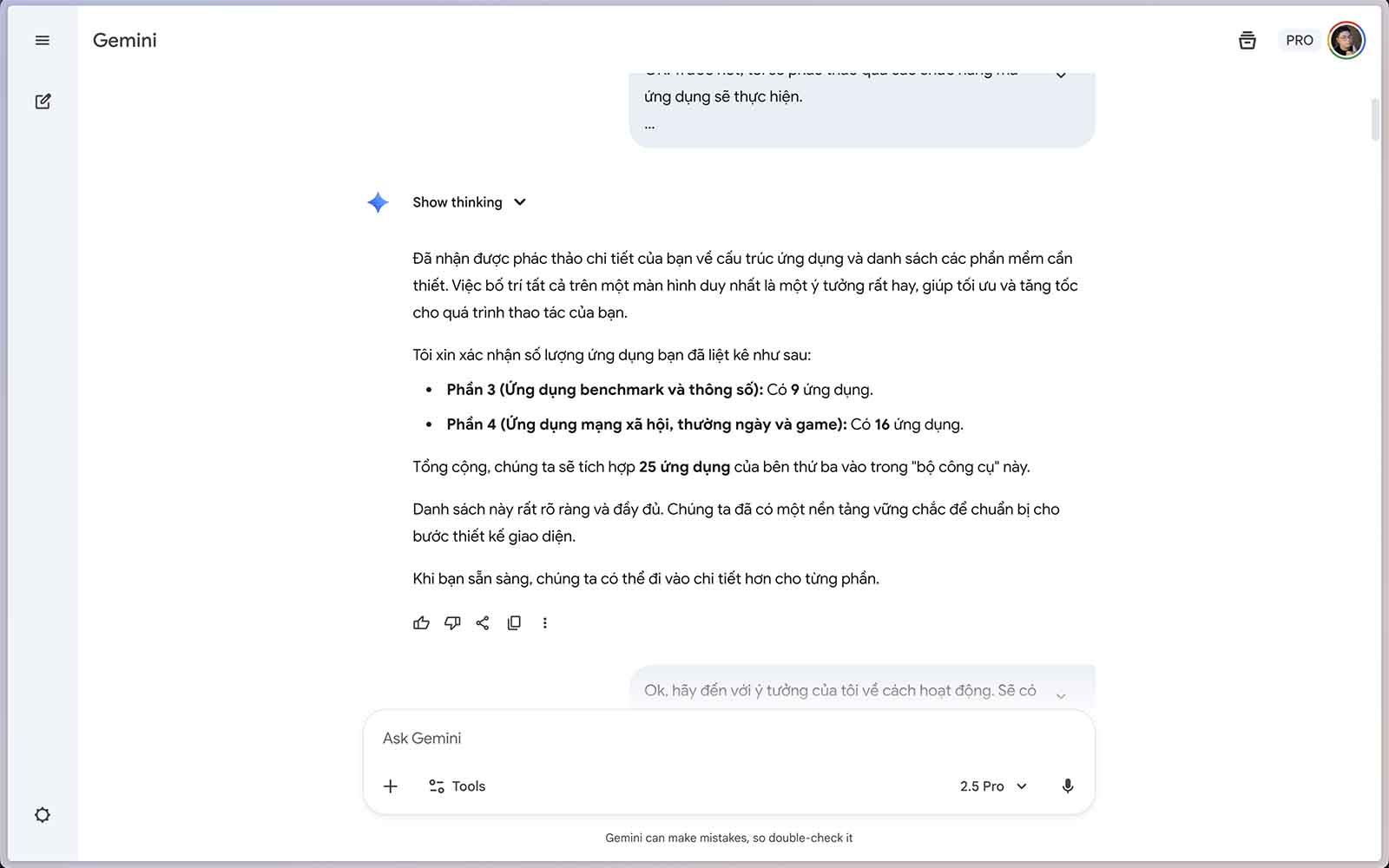The height and width of the screenshot is (868, 1389).
Task: Open the hamburger main menu
Action: [42, 41]
